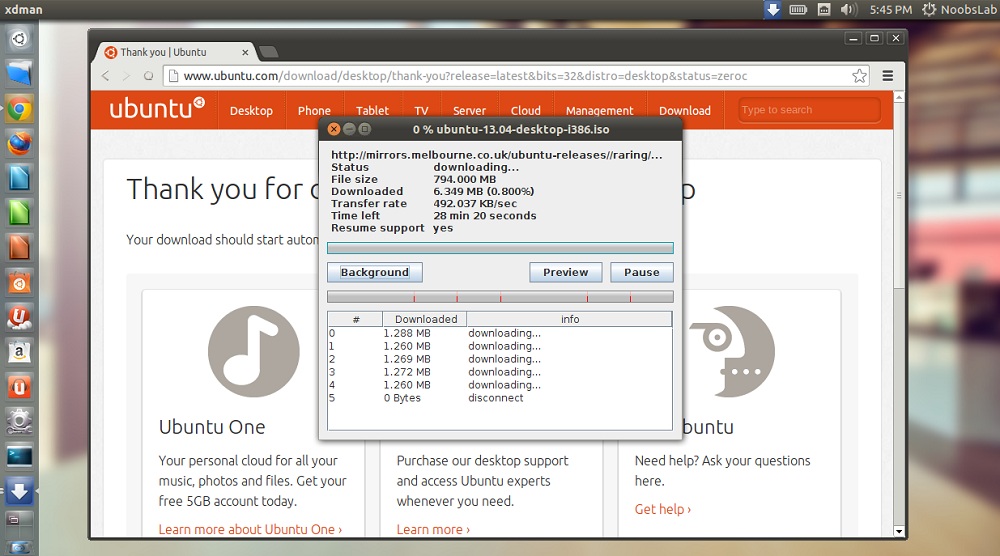This screenshot has height=556, width=1000.
Task: Open the Ubuntu Dash home launcher
Action: tap(19, 39)
